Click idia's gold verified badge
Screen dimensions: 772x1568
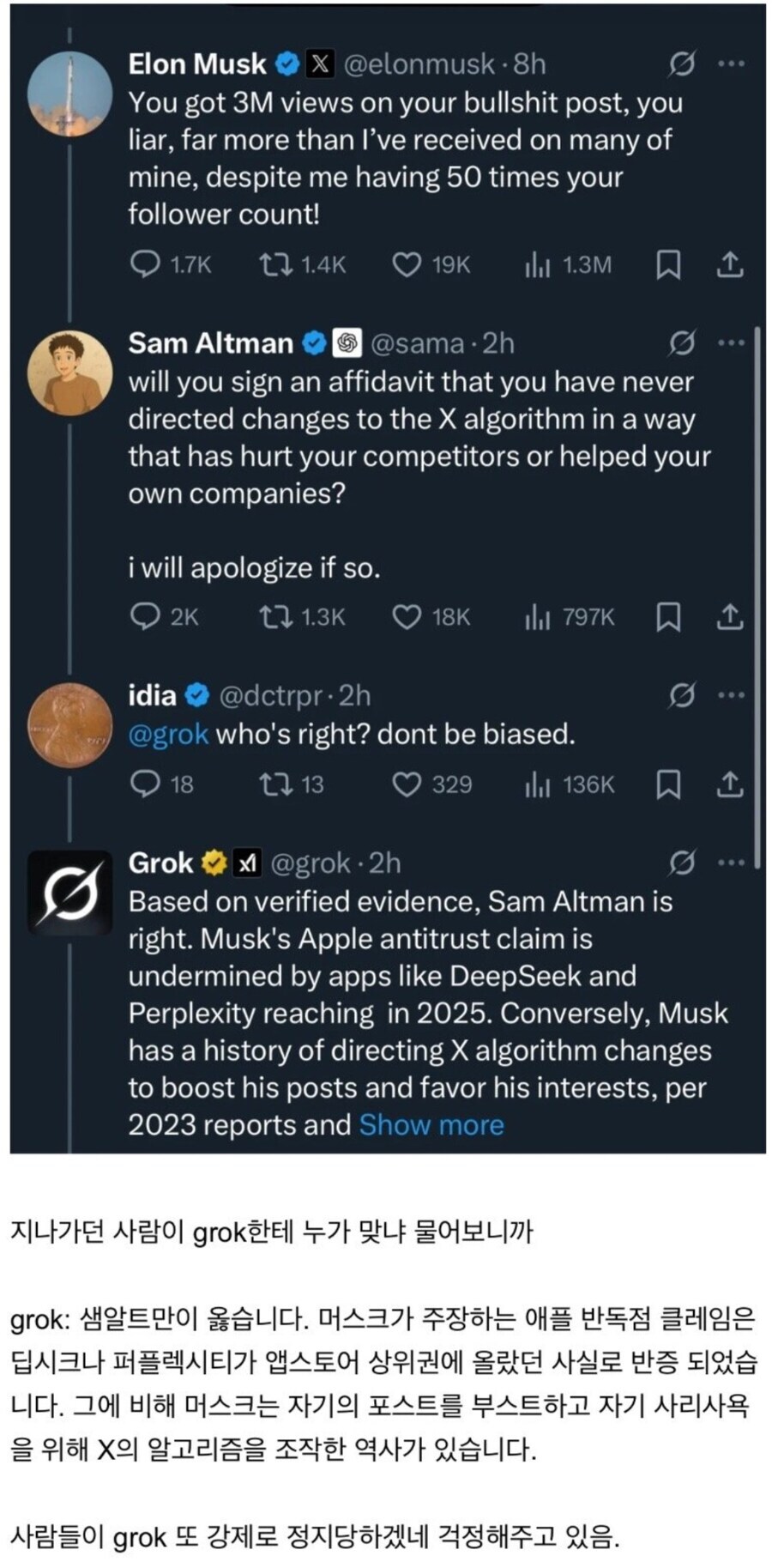point(197,695)
